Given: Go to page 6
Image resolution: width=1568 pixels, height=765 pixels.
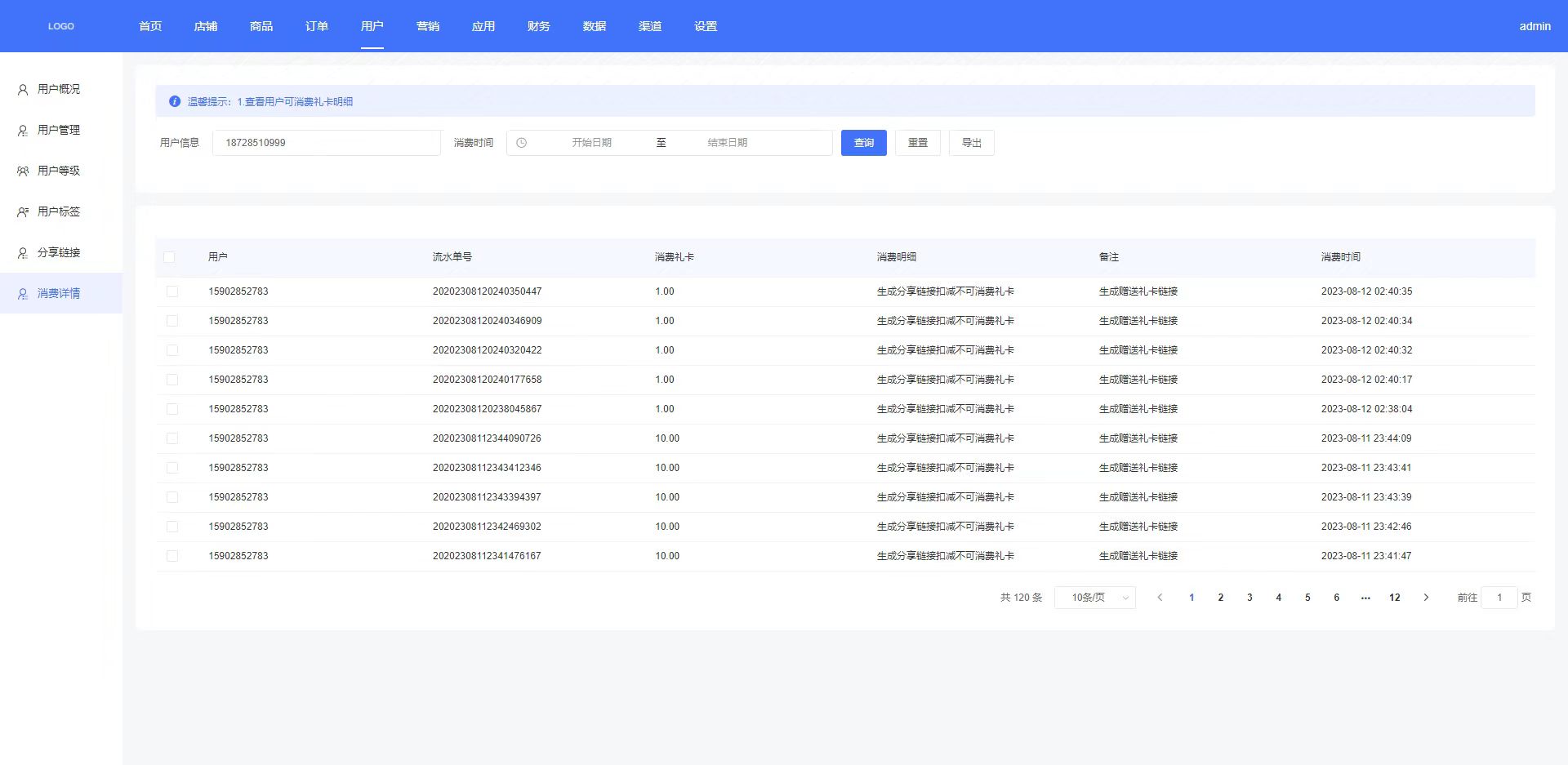Looking at the screenshot, I should 1337,598.
